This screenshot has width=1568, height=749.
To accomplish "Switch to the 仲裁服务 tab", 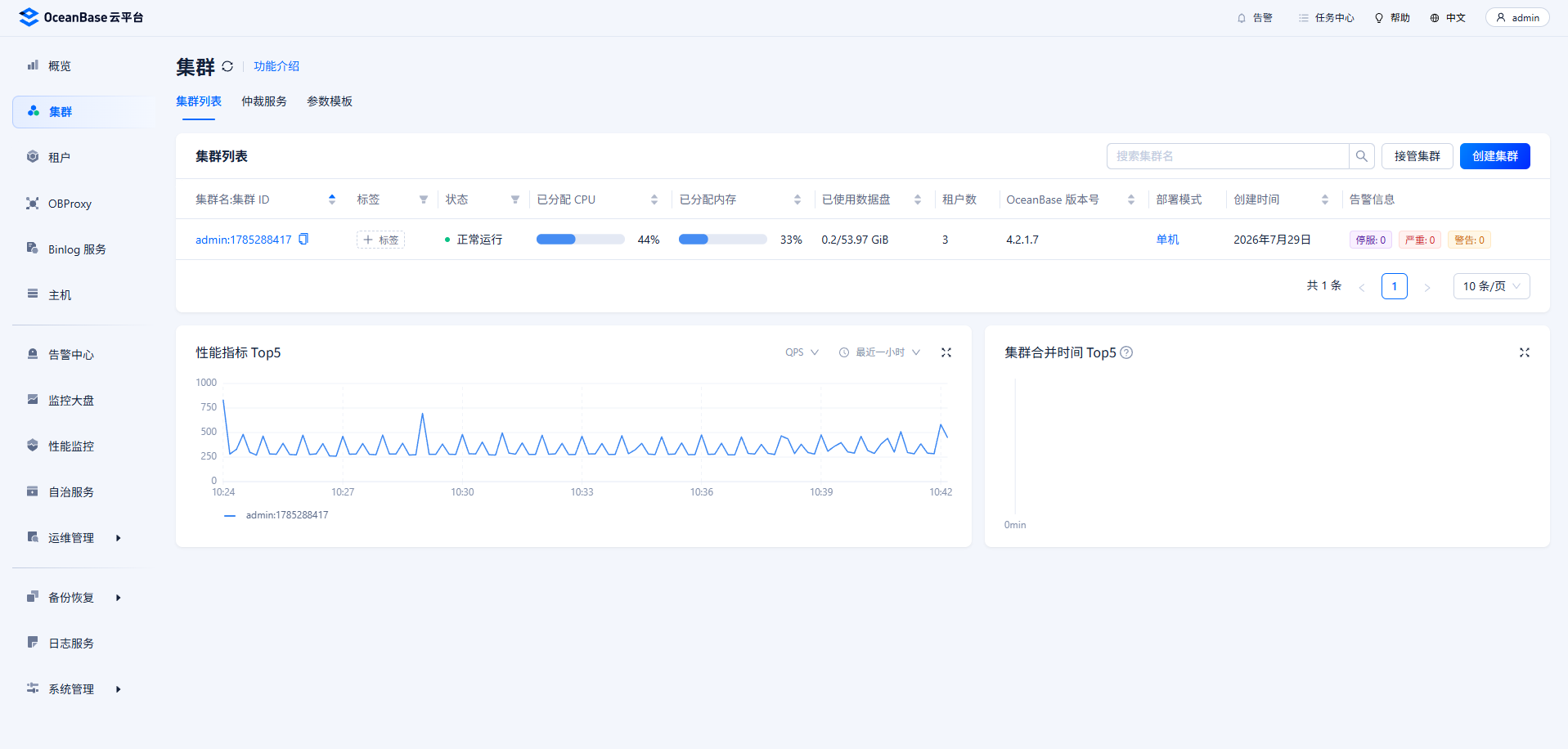I will pyautogui.click(x=264, y=101).
